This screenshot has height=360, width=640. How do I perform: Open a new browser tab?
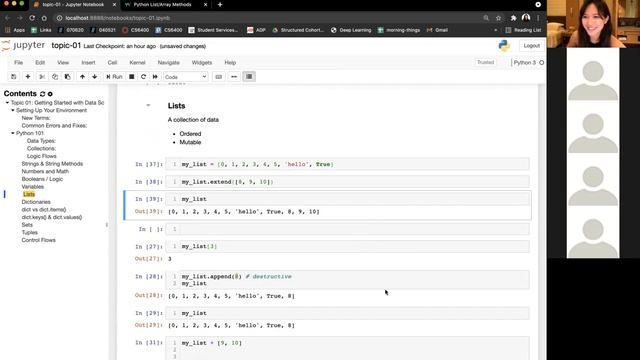(x=220, y=4)
